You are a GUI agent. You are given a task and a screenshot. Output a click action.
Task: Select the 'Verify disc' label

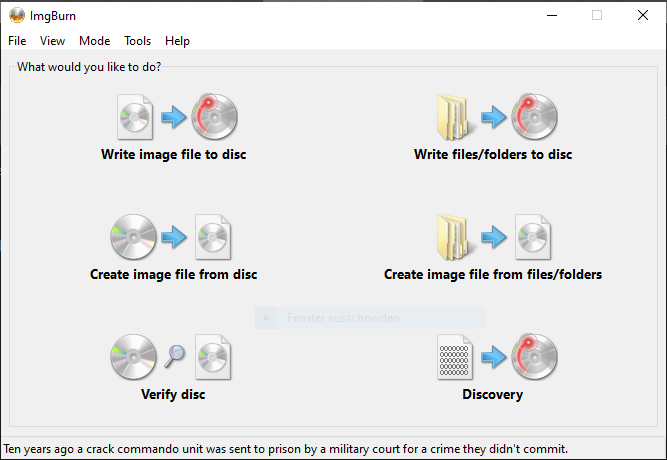[x=173, y=394]
